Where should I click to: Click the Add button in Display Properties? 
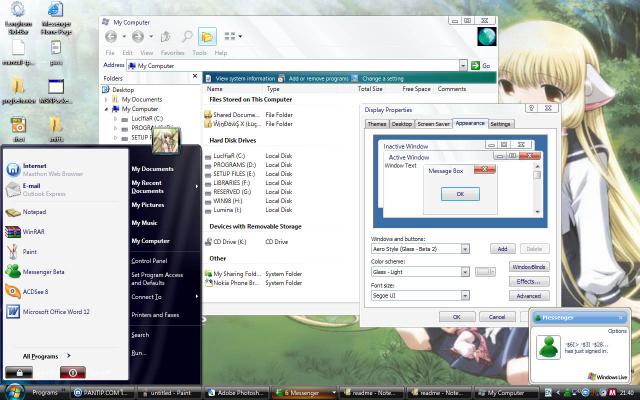pyautogui.click(x=502, y=249)
